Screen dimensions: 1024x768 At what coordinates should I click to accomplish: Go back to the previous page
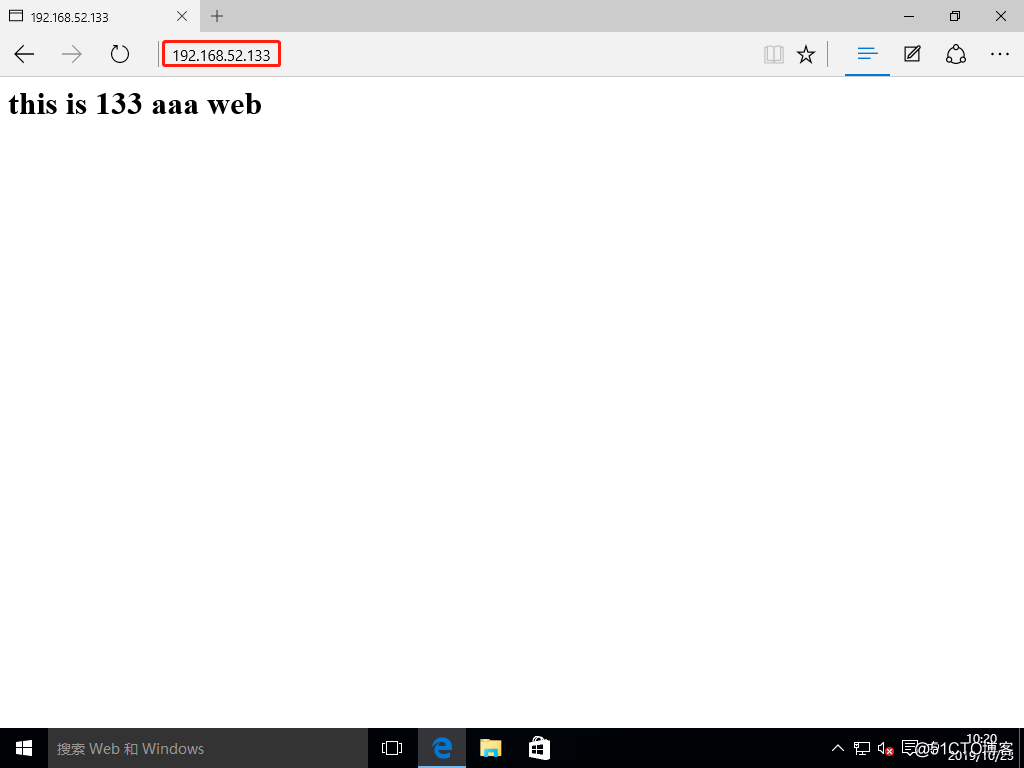pos(24,54)
